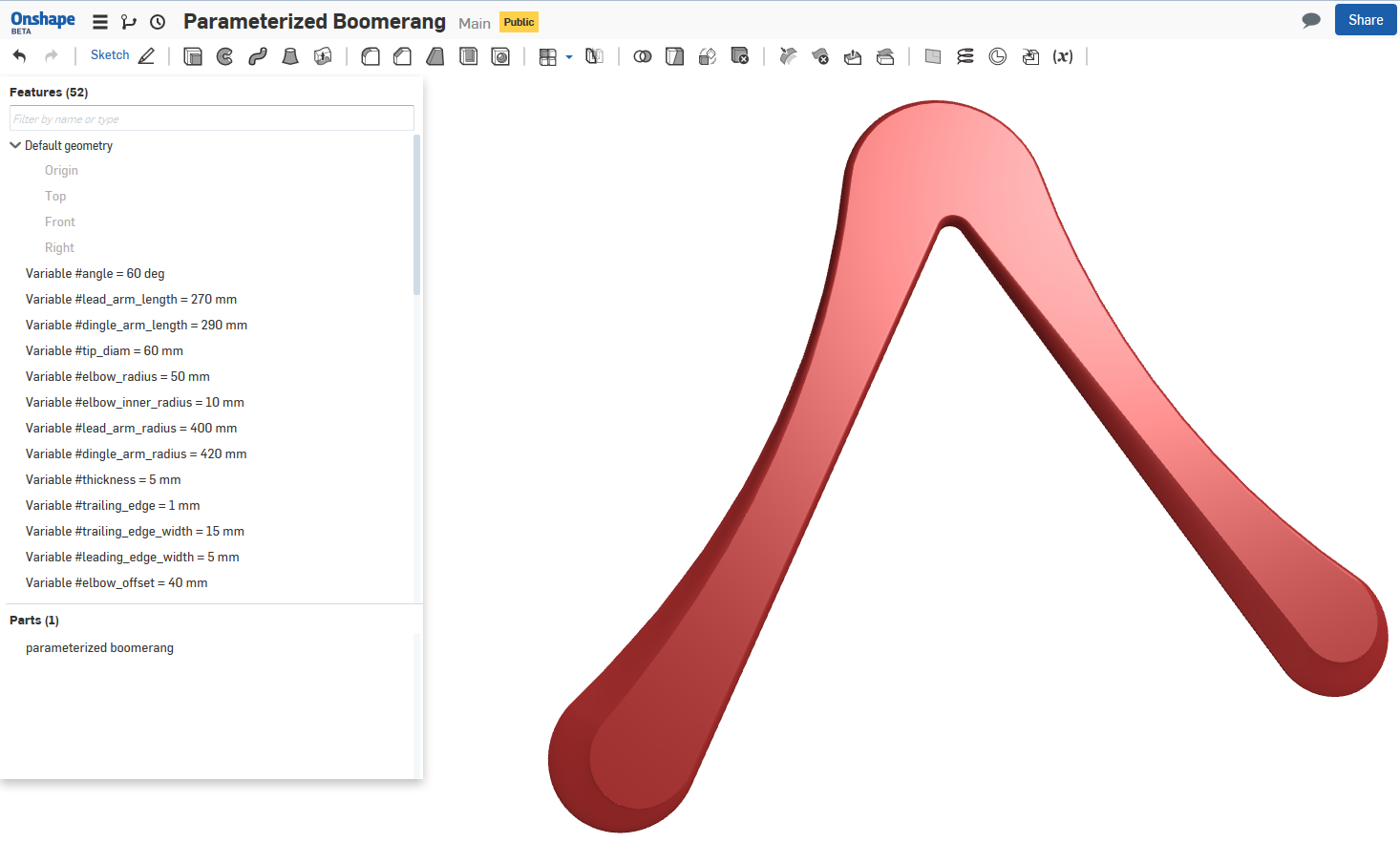Screen dimensions: 1400x843
Task: Click the Redo arrow icon
Action: pyautogui.click(x=52, y=56)
